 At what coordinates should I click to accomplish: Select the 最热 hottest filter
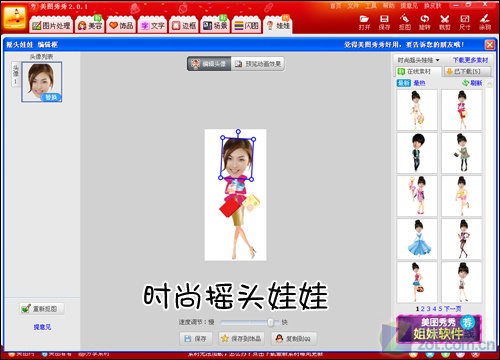click(x=419, y=83)
